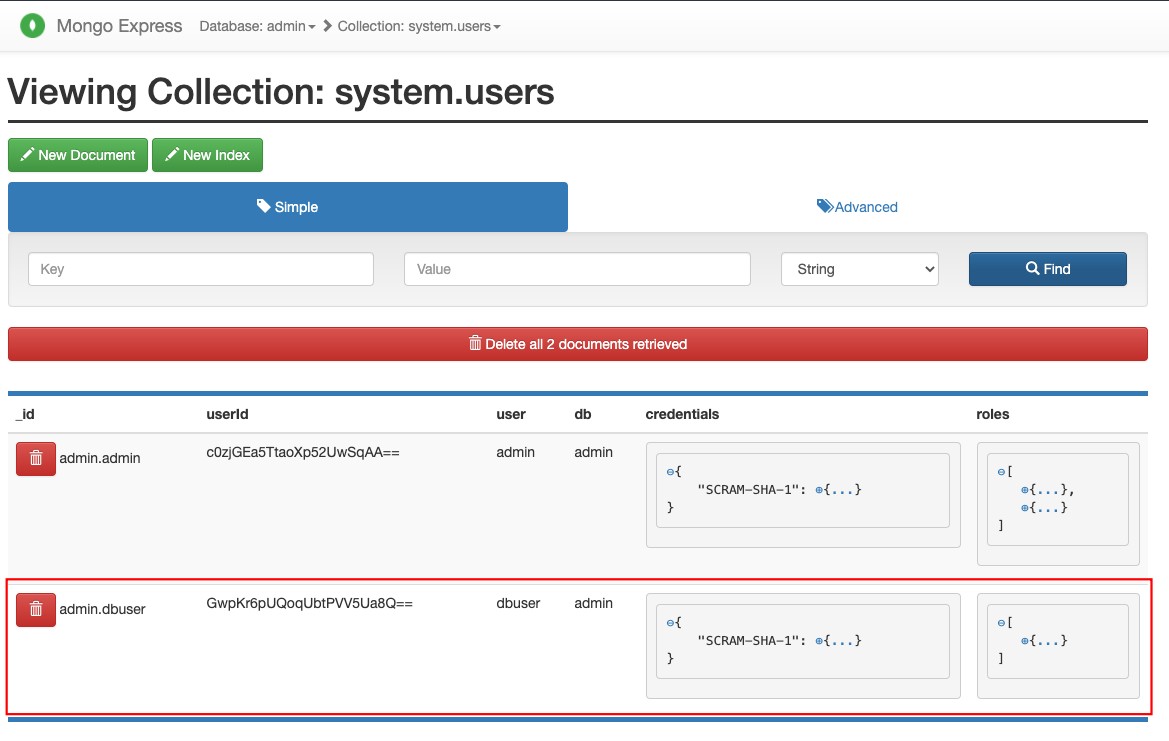
Task: Sort by the user column header
Action: point(511,414)
